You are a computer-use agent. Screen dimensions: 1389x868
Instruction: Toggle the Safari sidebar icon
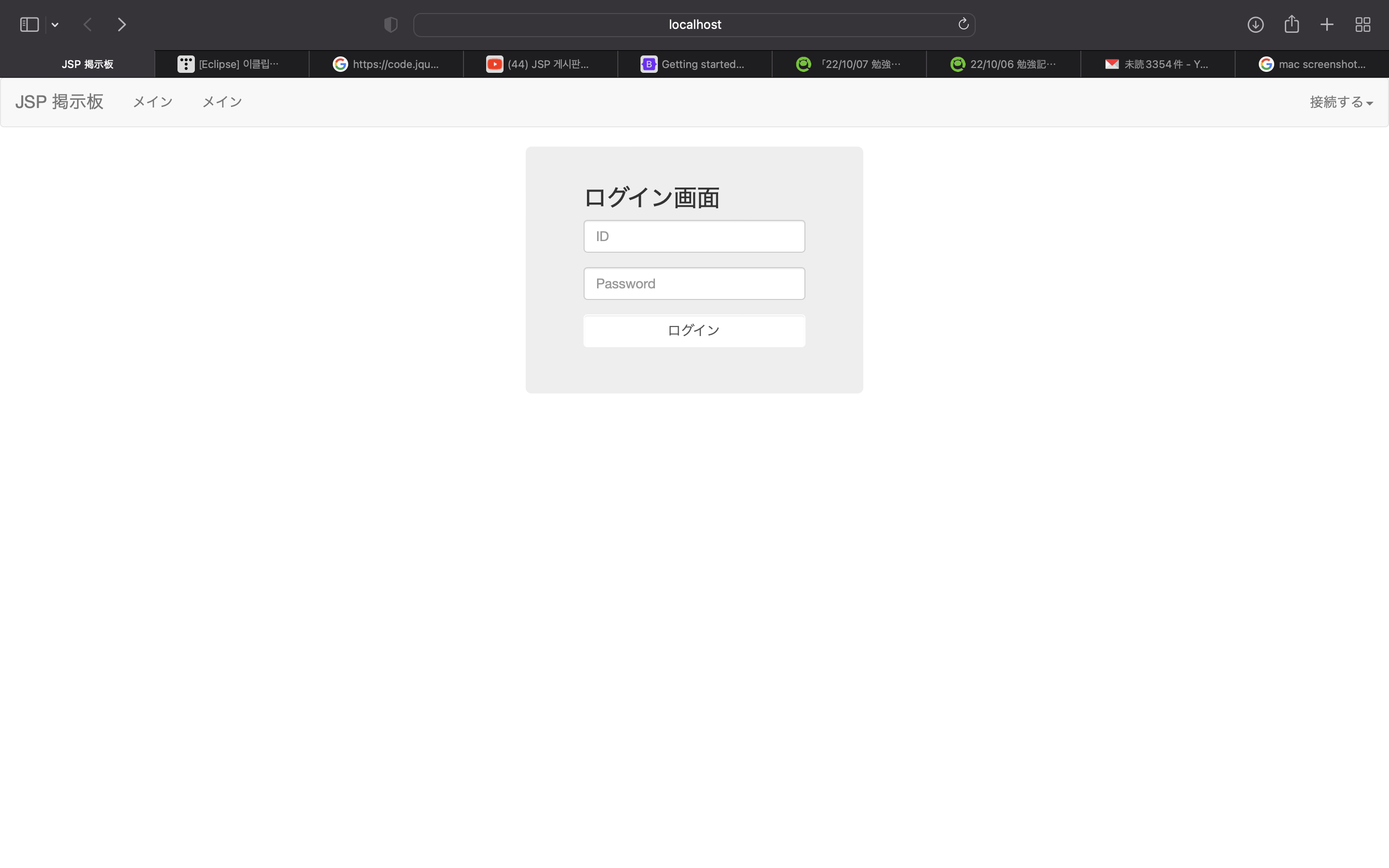[29, 25]
